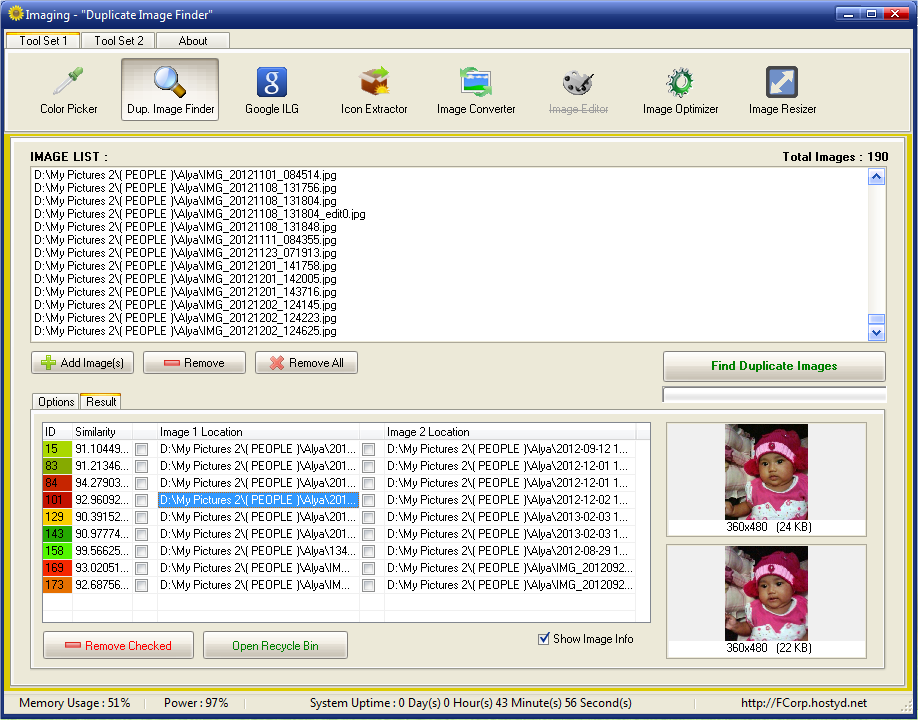This screenshot has width=918, height=720.
Task: Click the Add Image(s) button
Action: pyautogui.click(x=83, y=363)
